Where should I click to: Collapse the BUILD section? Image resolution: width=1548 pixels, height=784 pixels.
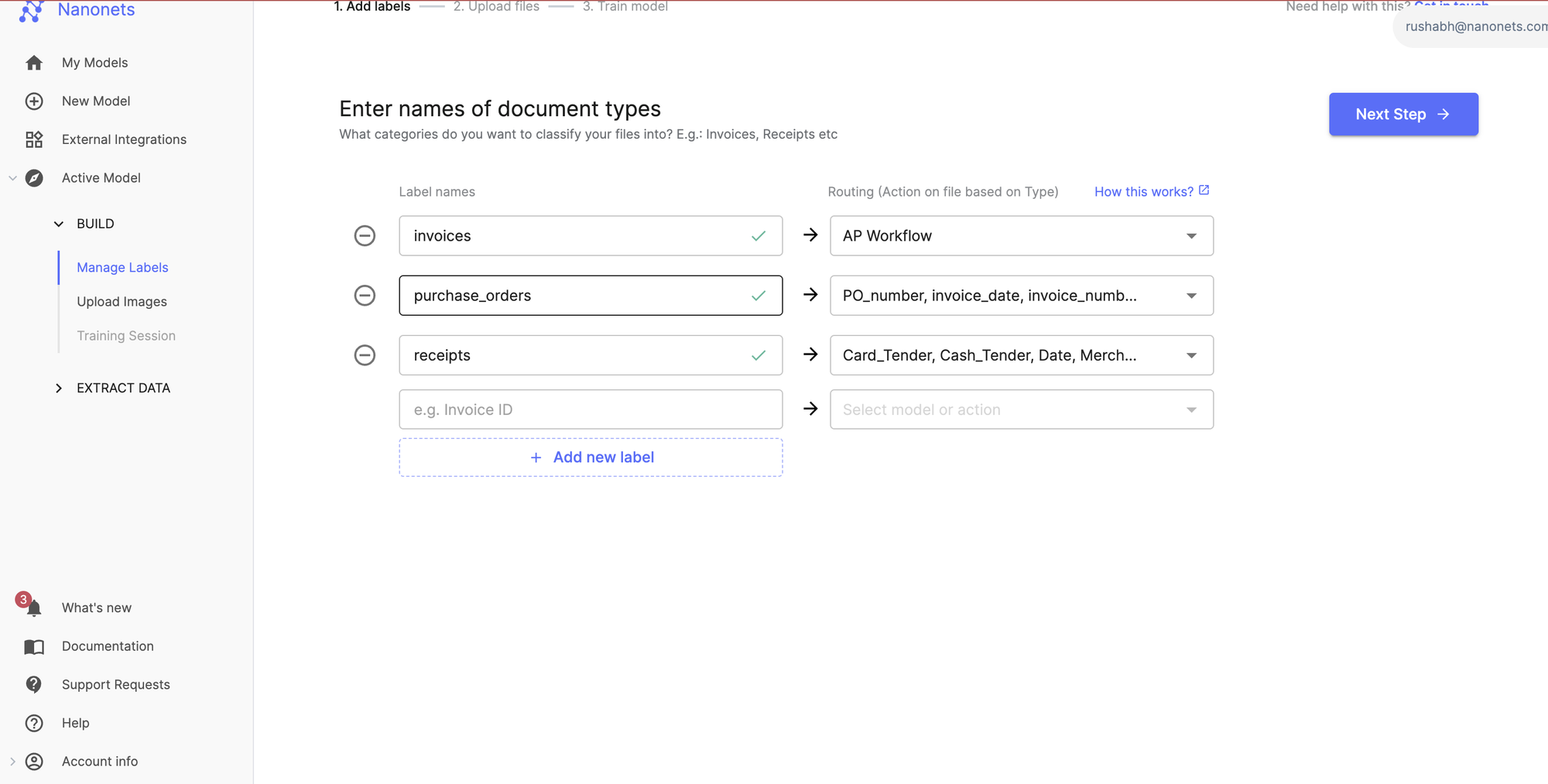click(x=59, y=224)
